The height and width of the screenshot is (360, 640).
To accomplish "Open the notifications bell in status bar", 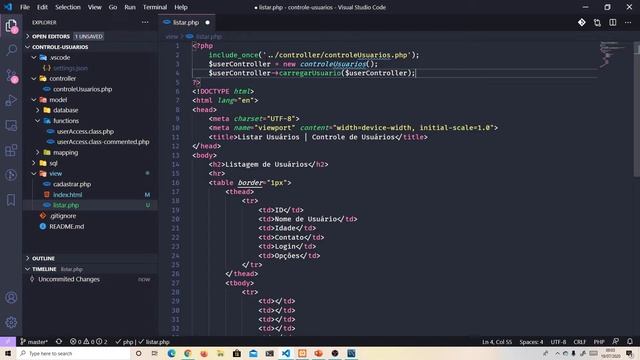I will click(x=630, y=342).
